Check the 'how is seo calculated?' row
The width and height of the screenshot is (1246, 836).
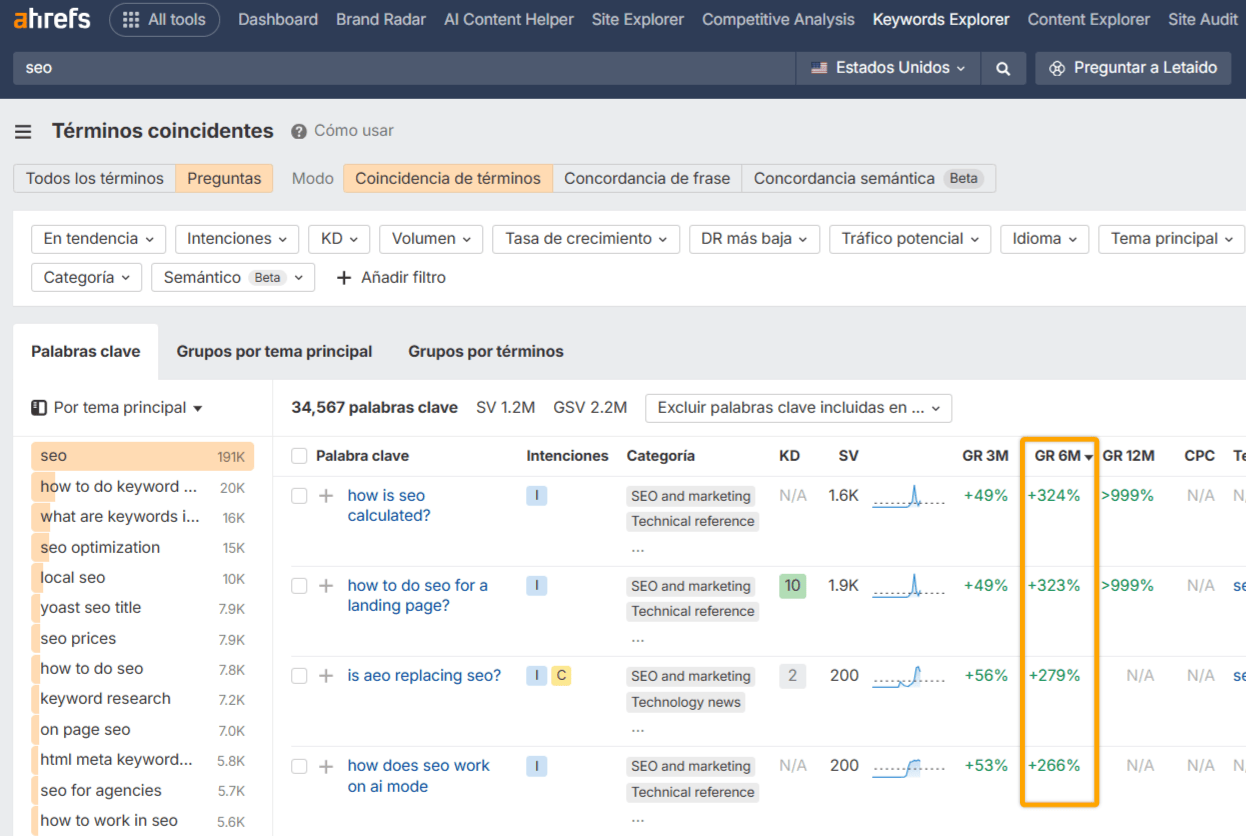[x=299, y=496]
